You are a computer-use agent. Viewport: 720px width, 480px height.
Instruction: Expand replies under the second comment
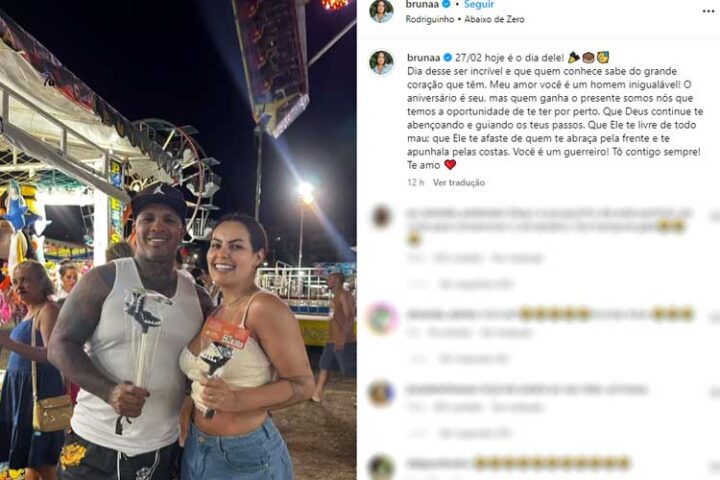473,358
